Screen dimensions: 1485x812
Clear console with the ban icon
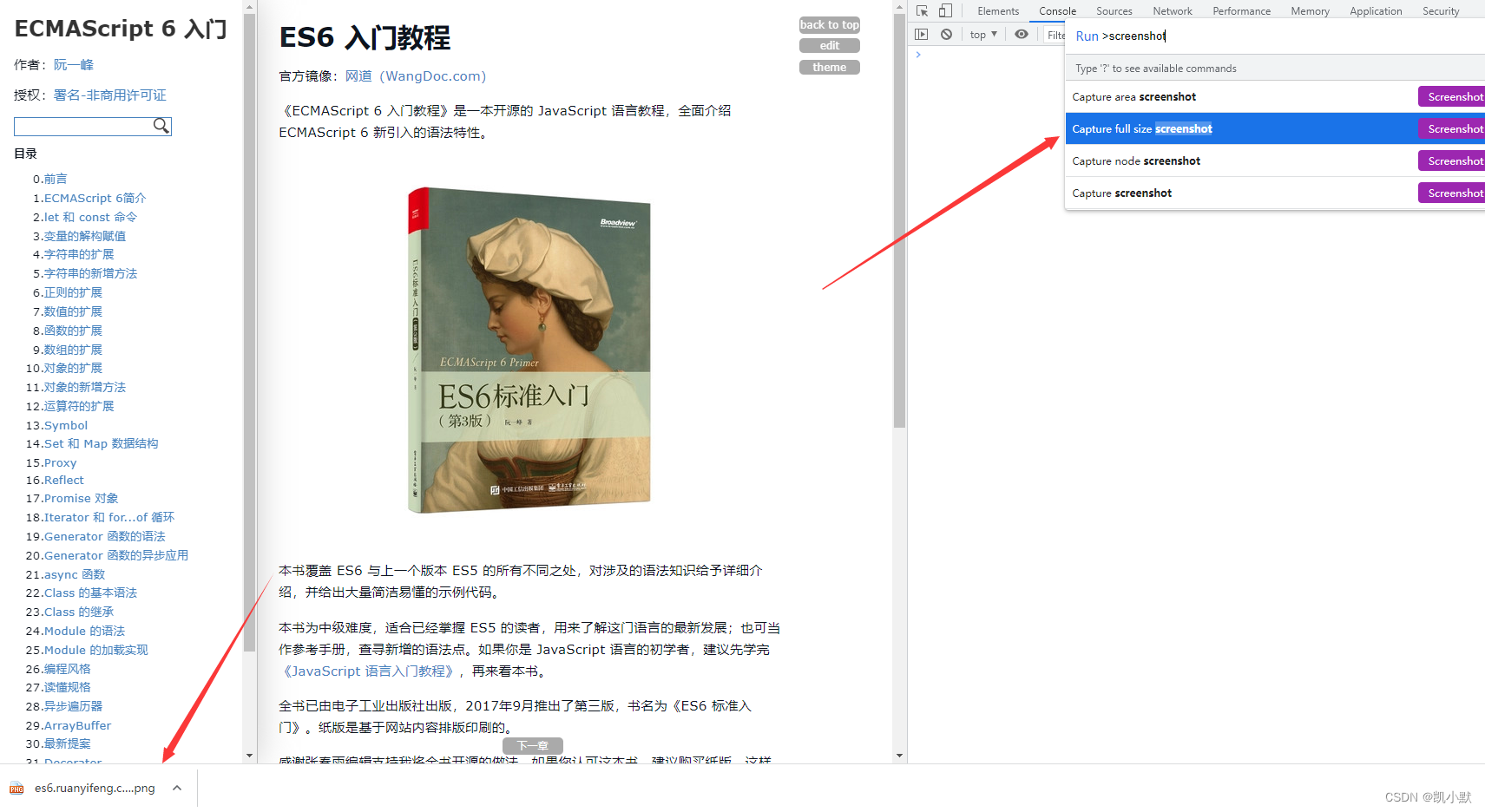point(947,35)
